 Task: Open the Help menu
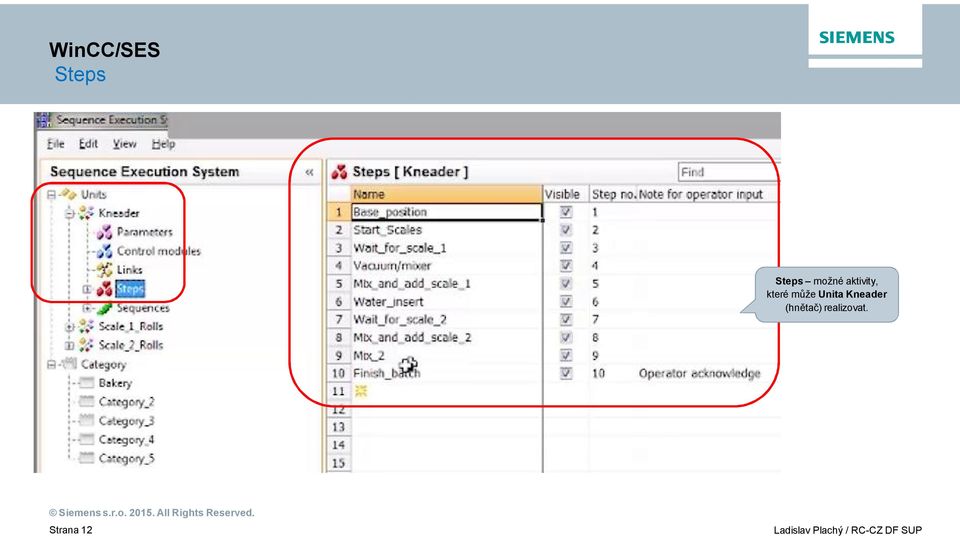point(163,144)
